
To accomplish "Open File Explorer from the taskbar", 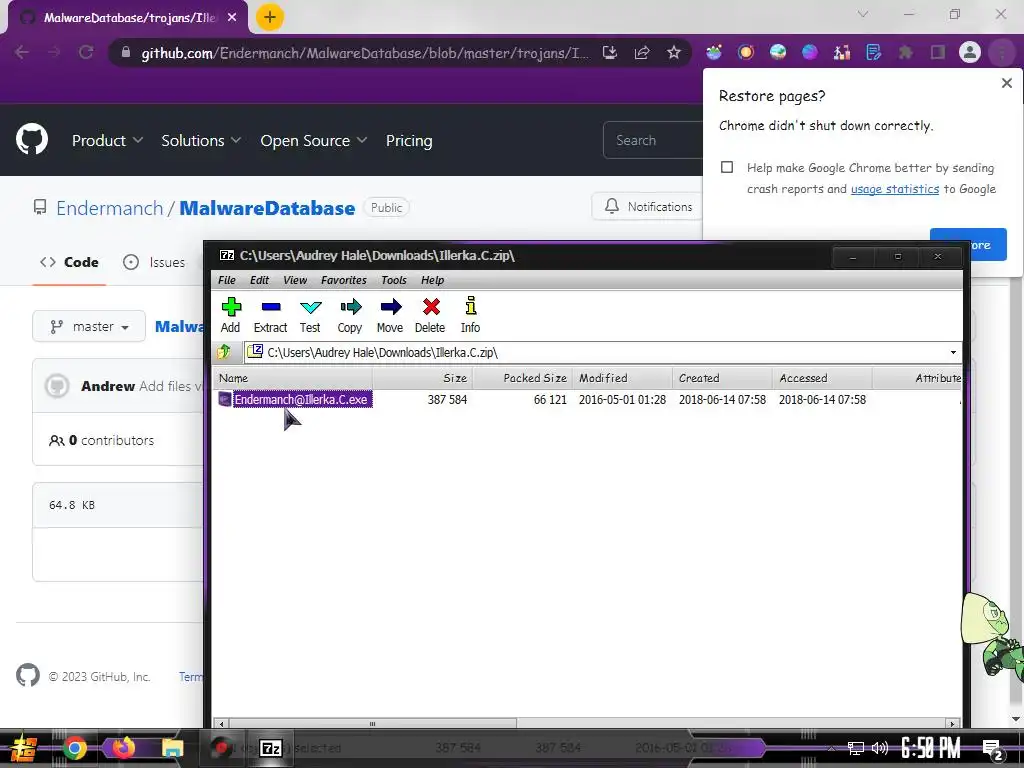I will pos(172,748).
